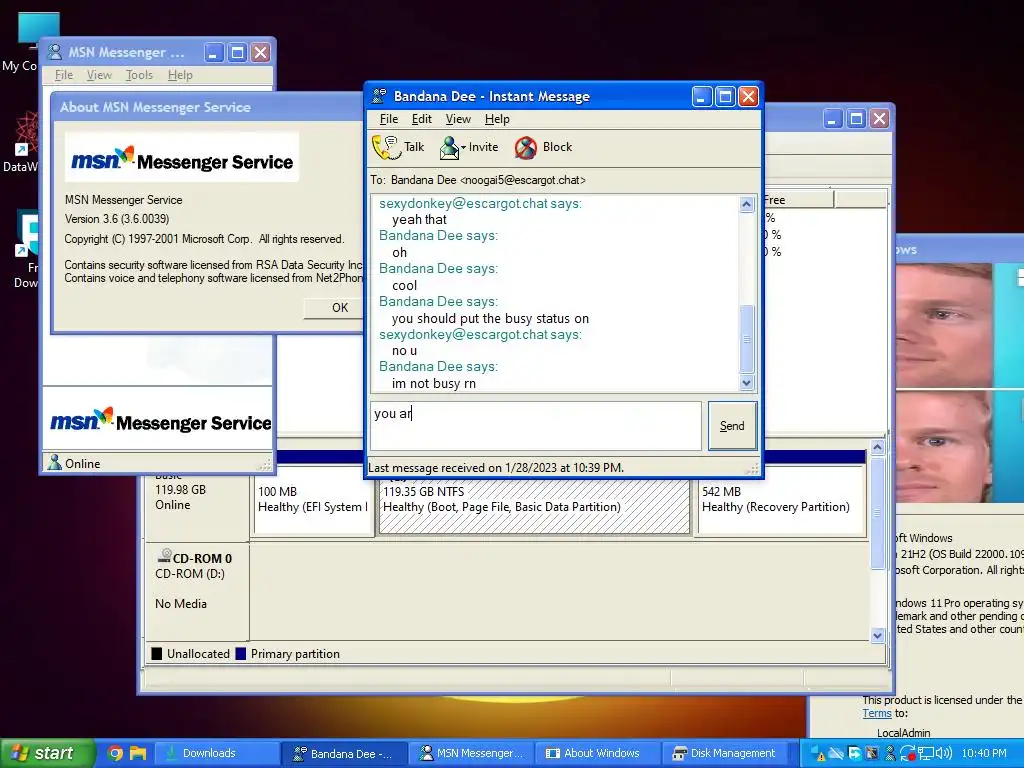Maximize the Disk Management window
1024x768 pixels.
tap(856, 118)
